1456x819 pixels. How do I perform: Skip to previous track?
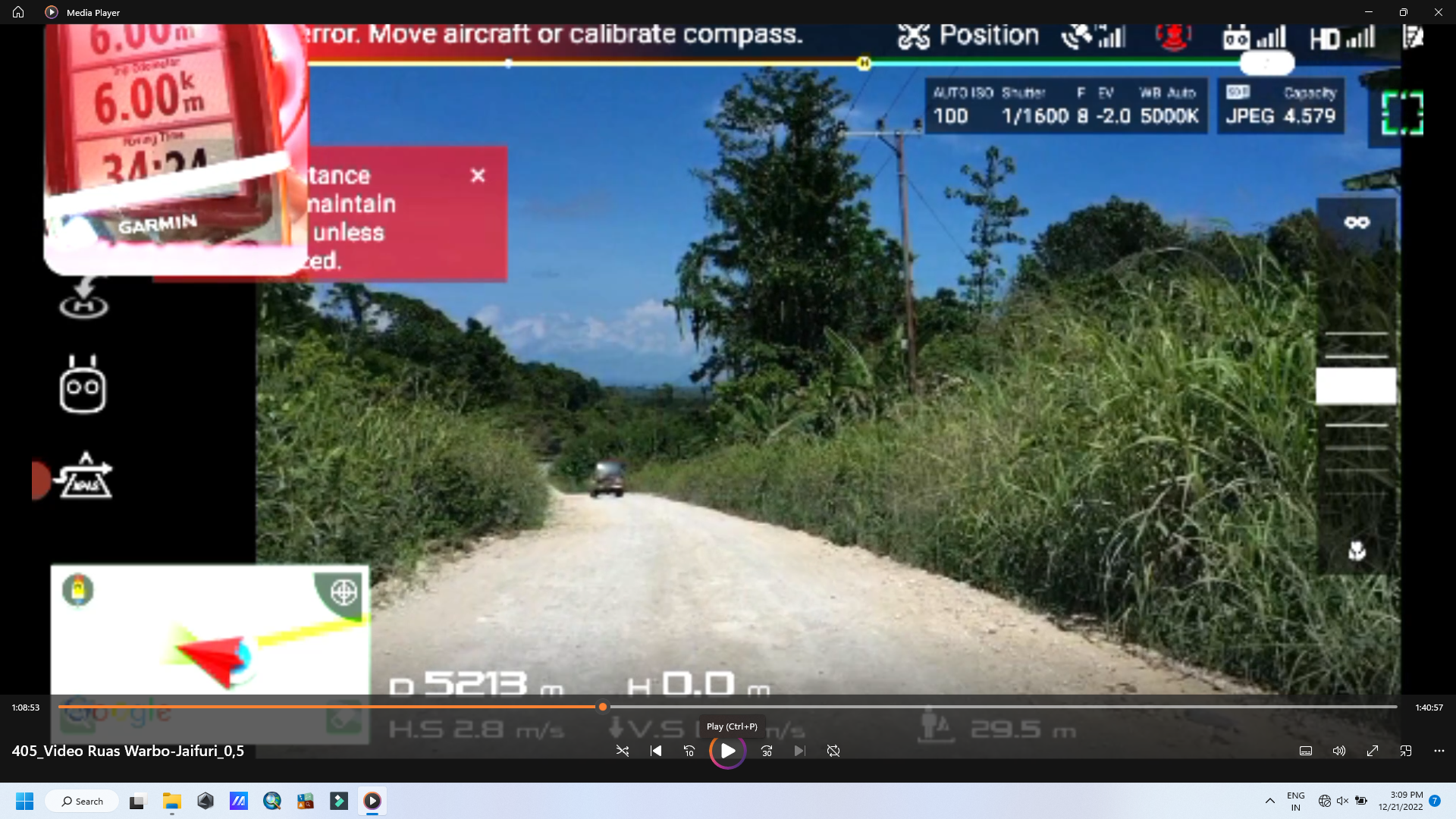[x=656, y=751]
